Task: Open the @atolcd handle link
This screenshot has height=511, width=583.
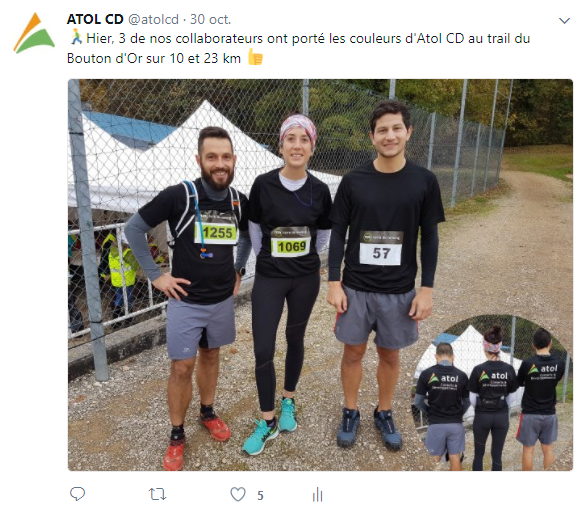Action: (x=154, y=19)
